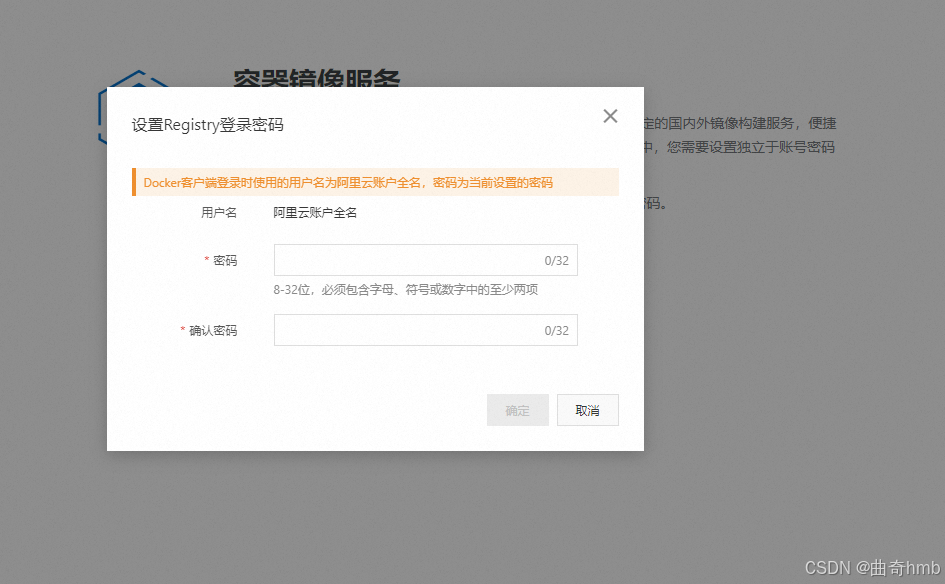This screenshot has width=945, height=584.
Task: Click the 用户名 label
Action: click(219, 213)
